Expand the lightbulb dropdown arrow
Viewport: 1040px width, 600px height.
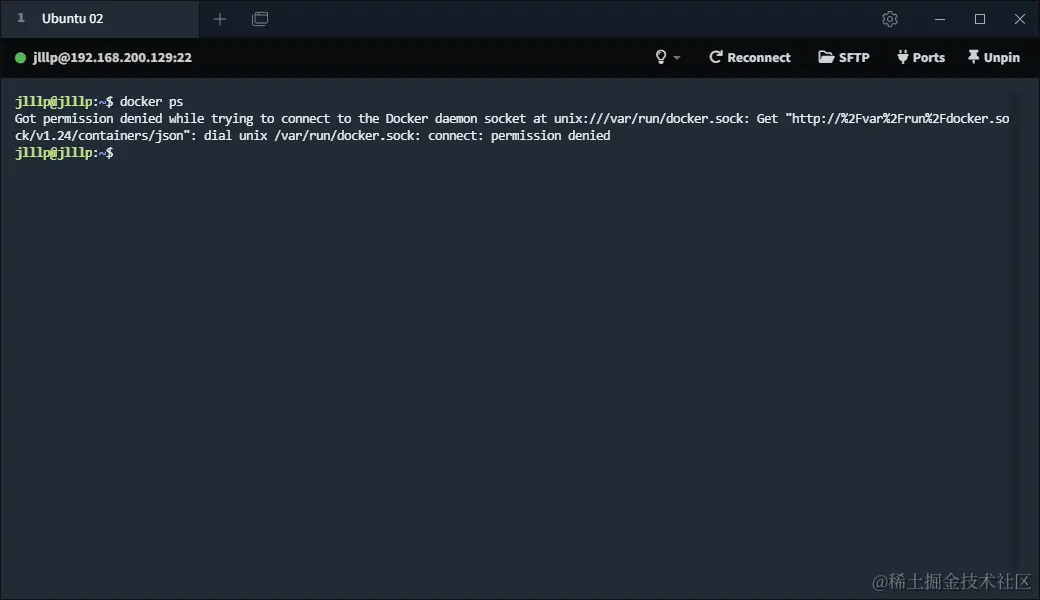677,58
